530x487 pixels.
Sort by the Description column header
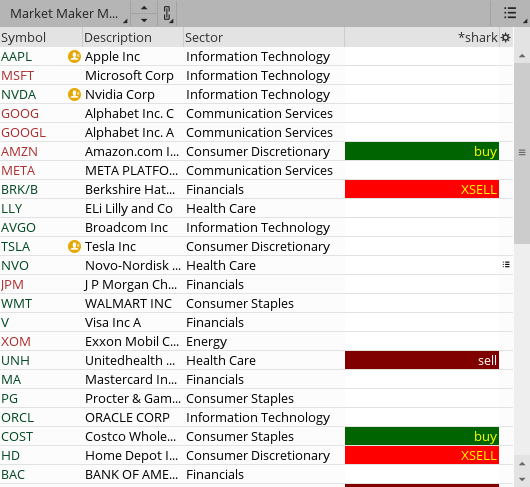pyautogui.click(x=133, y=38)
